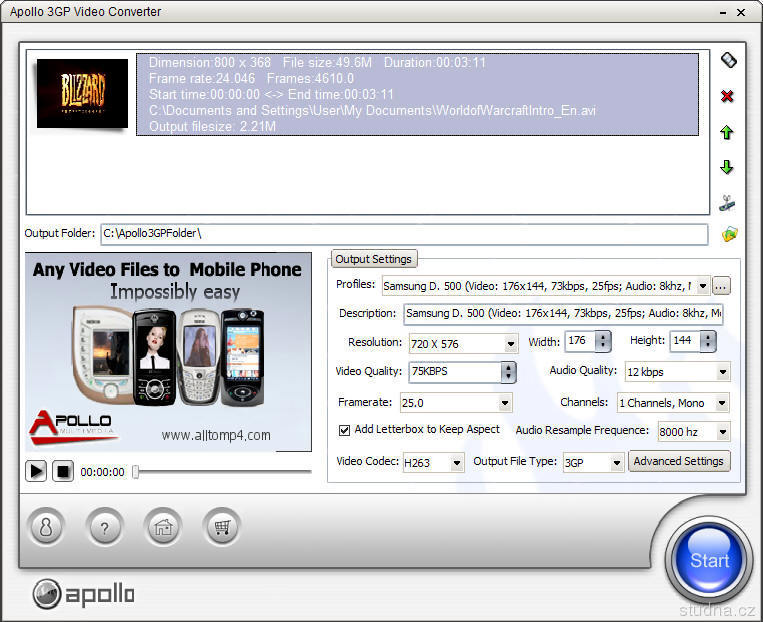Move file down with green down arrow
Screen dimensions: 763x622
[x=727, y=167]
